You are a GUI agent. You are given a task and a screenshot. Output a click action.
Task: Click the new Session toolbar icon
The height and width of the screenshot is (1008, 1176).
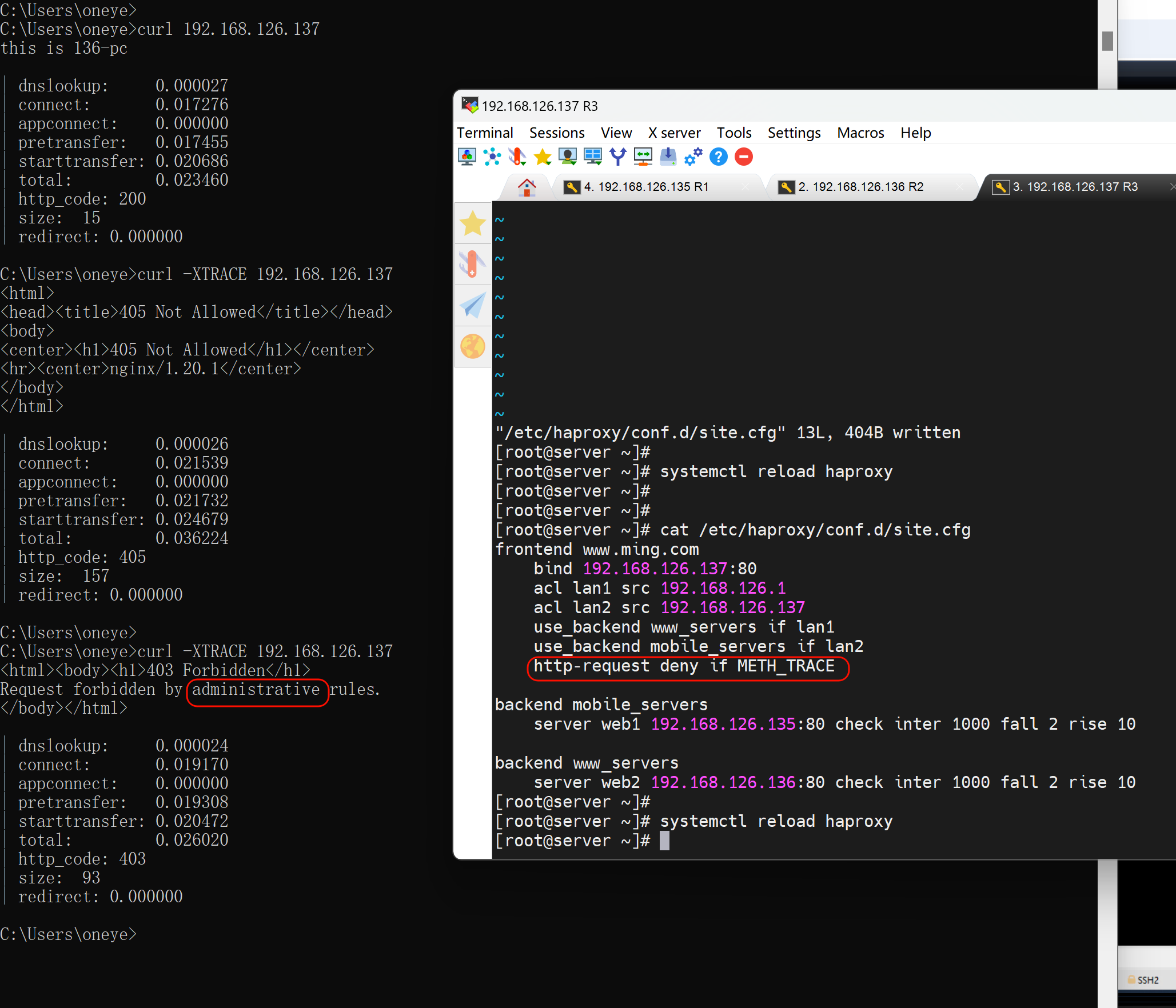(467, 157)
